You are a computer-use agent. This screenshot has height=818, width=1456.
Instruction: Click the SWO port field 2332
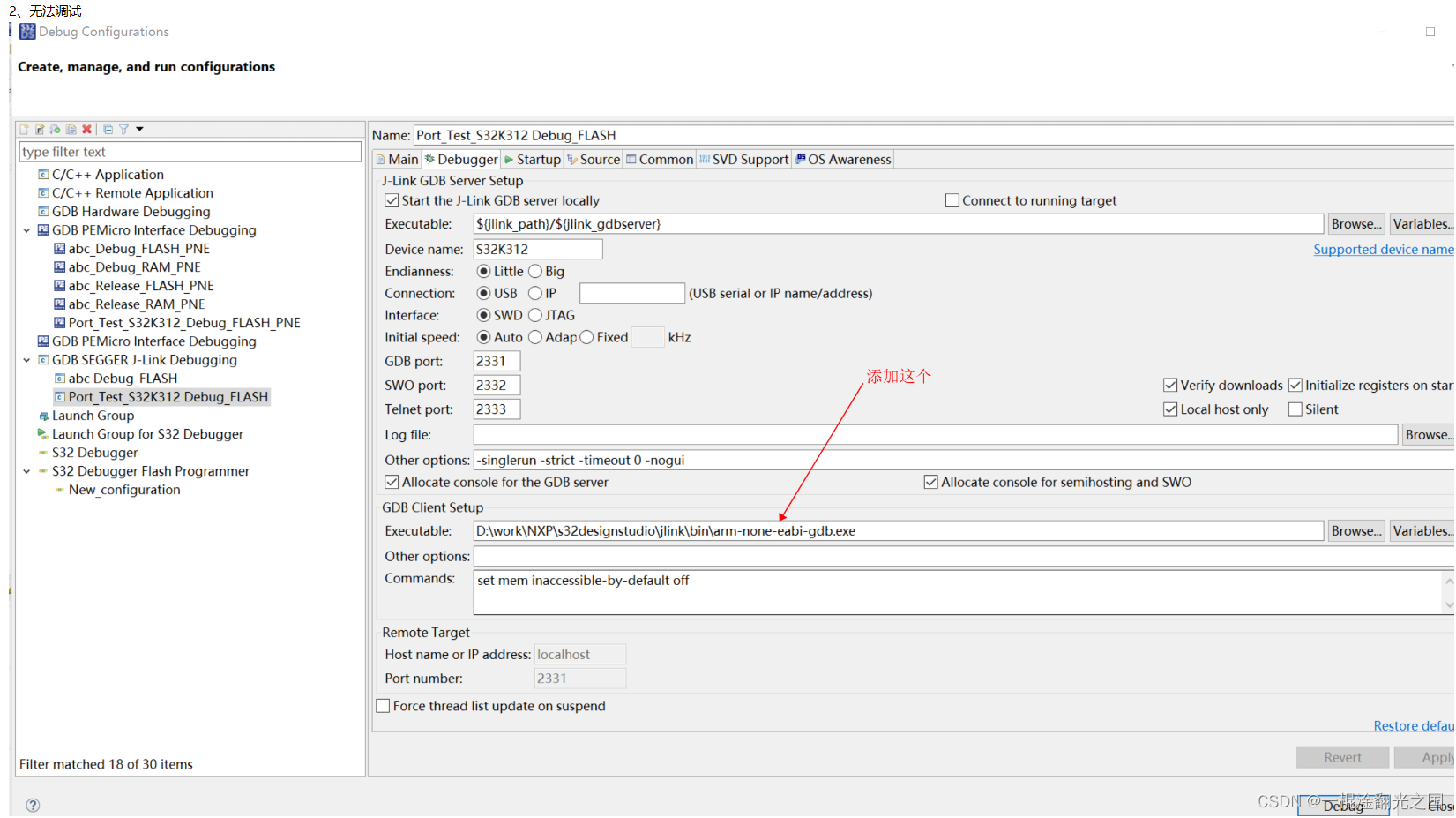tap(497, 386)
